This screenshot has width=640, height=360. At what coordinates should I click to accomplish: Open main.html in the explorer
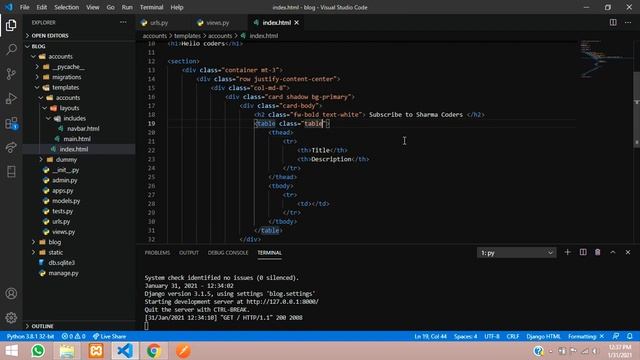tap(77, 139)
